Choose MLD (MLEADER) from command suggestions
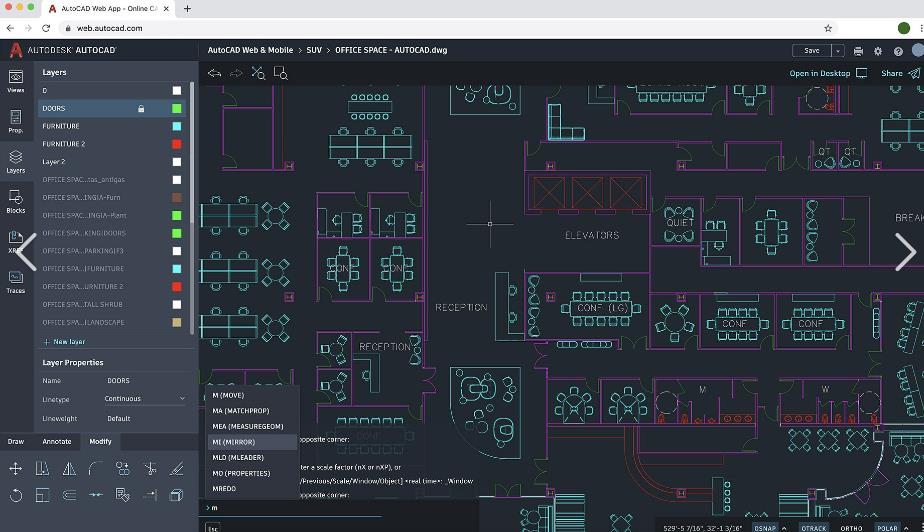Image resolution: width=924 pixels, height=532 pixels. [252, 457]
